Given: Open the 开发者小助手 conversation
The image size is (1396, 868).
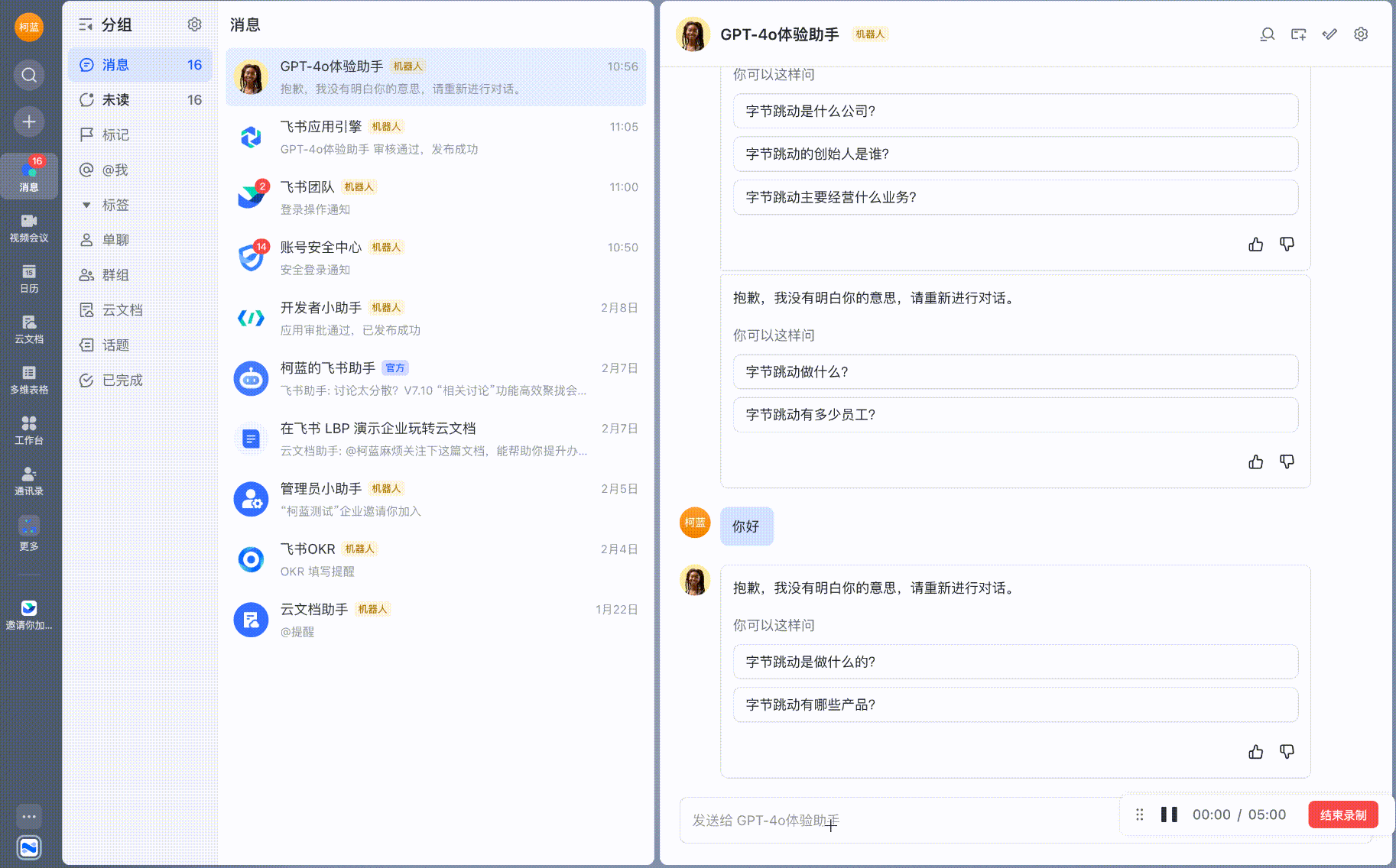Looking at the screenshot, I should point(436,319).
